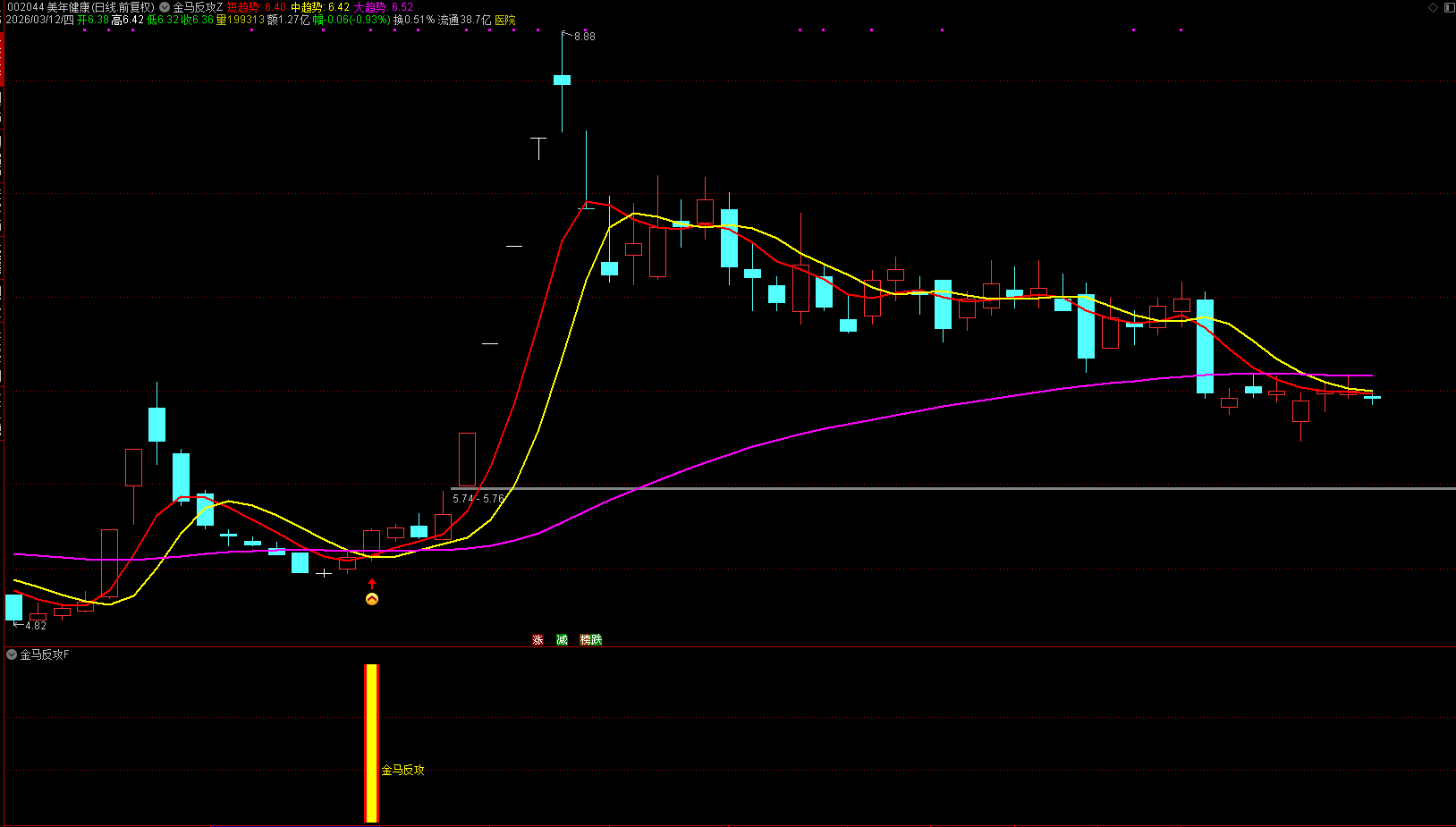Click the 大趋势 6.52 legend value
Screen dimensions: 1456x827
point(384,7)
